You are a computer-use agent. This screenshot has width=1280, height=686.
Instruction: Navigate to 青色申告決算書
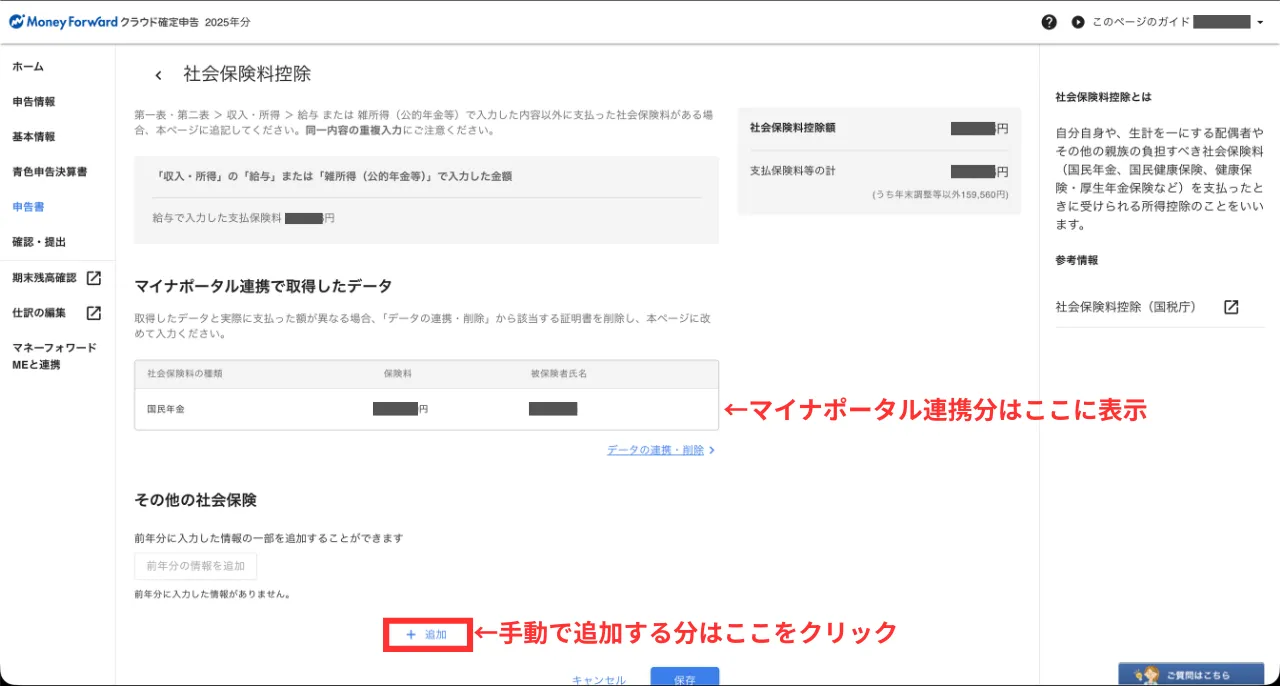click(x=49, y=172)
